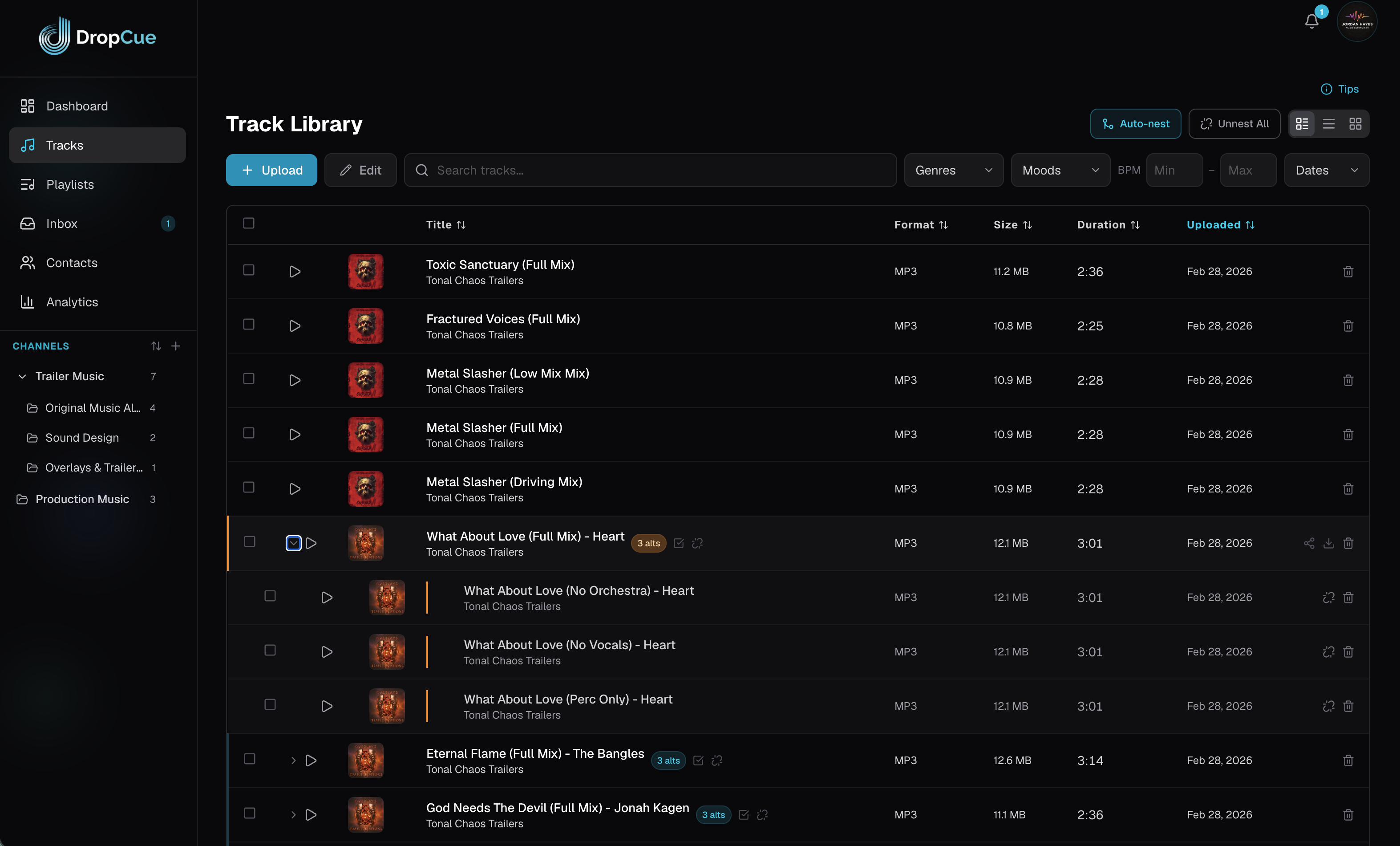Open the Genres dropdown
Screen dimensions: 1400x846
tap(953, 170)
